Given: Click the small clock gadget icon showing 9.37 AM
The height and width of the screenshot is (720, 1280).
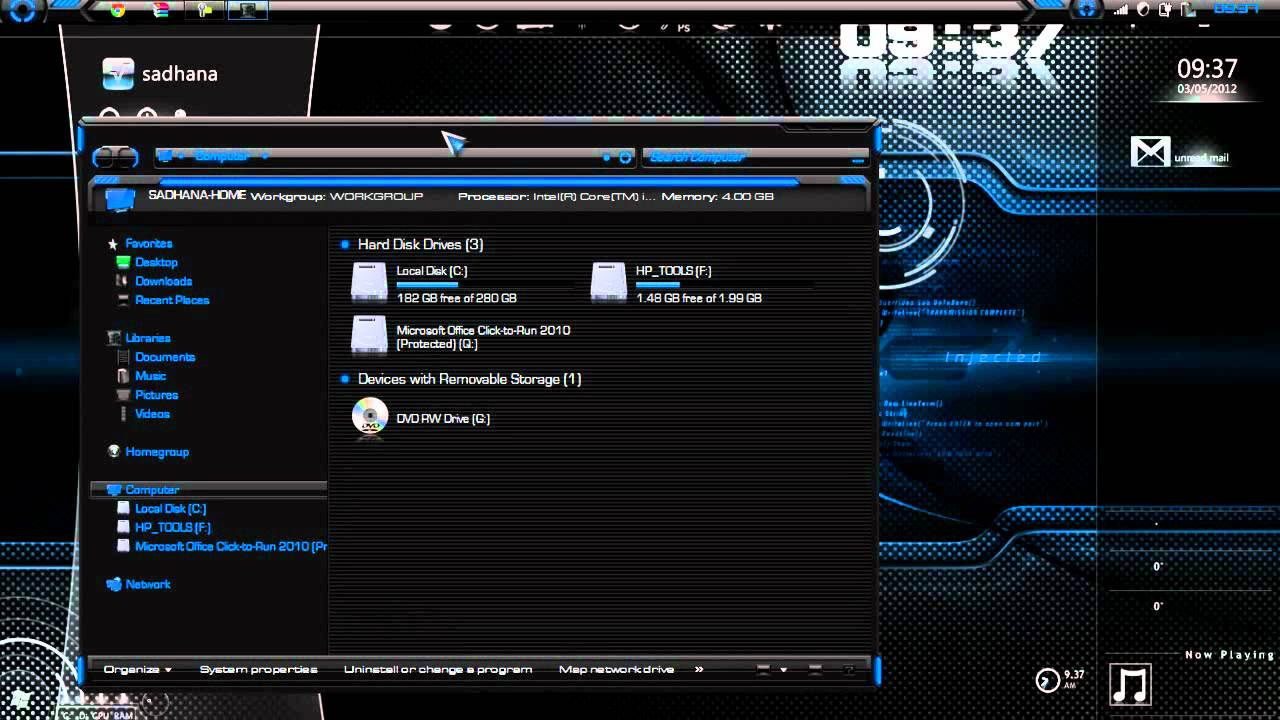Looking at the screenshot, I should (x=1047, y=680).
